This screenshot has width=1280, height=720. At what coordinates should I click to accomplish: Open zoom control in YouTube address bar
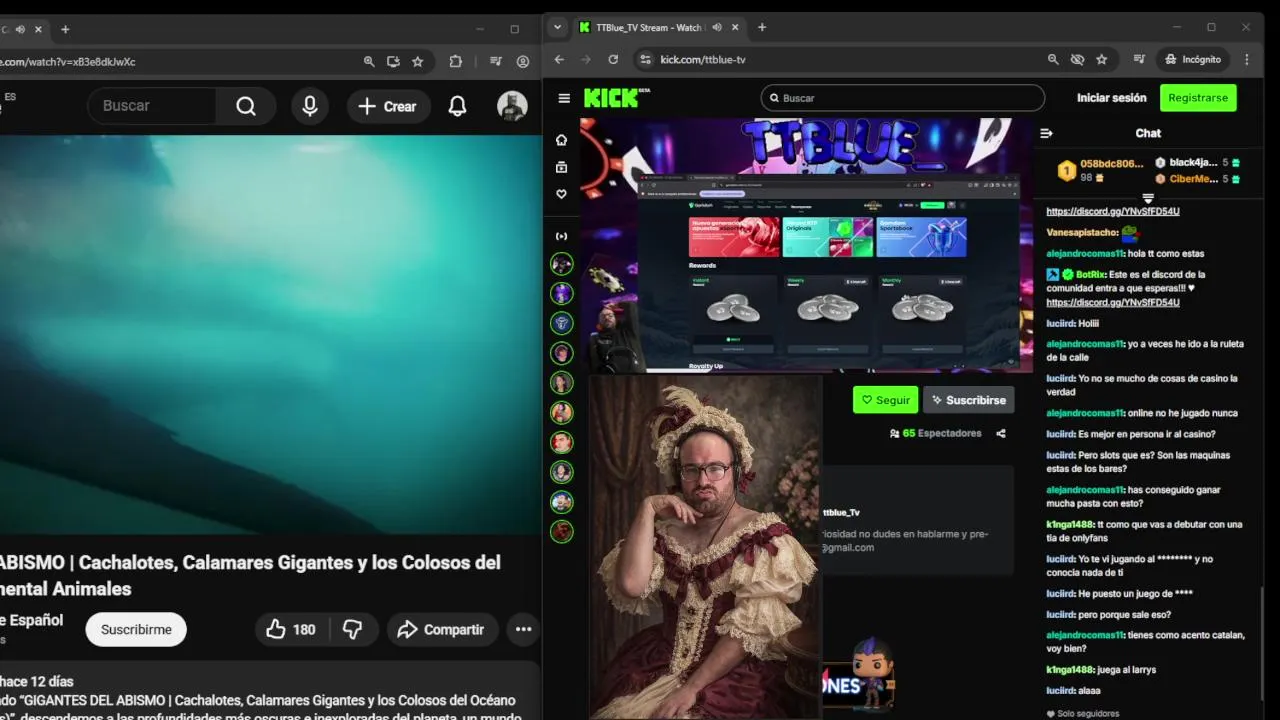coord(369,61)
